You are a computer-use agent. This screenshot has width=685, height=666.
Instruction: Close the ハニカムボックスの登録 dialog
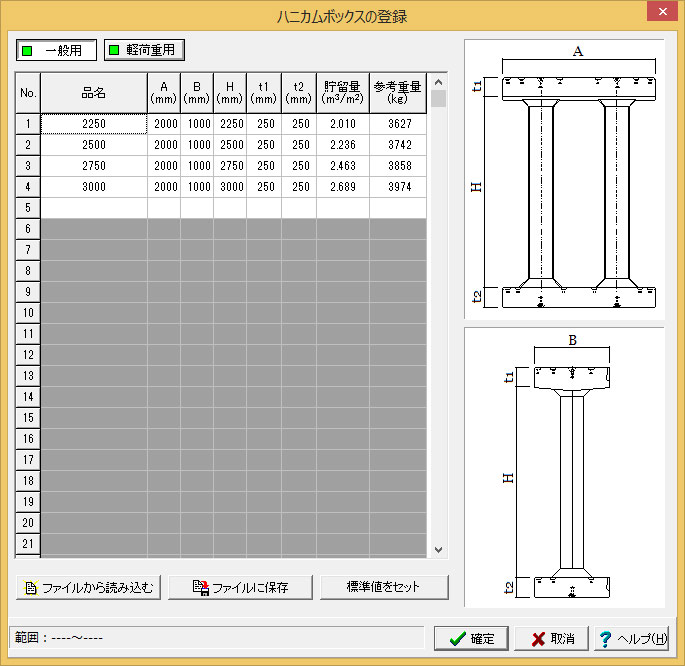coord(662,12)
